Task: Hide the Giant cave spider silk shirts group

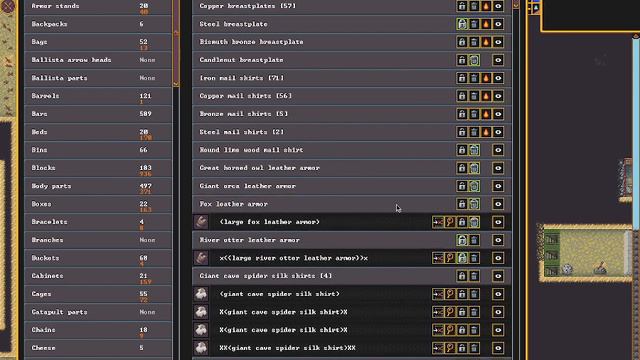Action: pos(498,276)
